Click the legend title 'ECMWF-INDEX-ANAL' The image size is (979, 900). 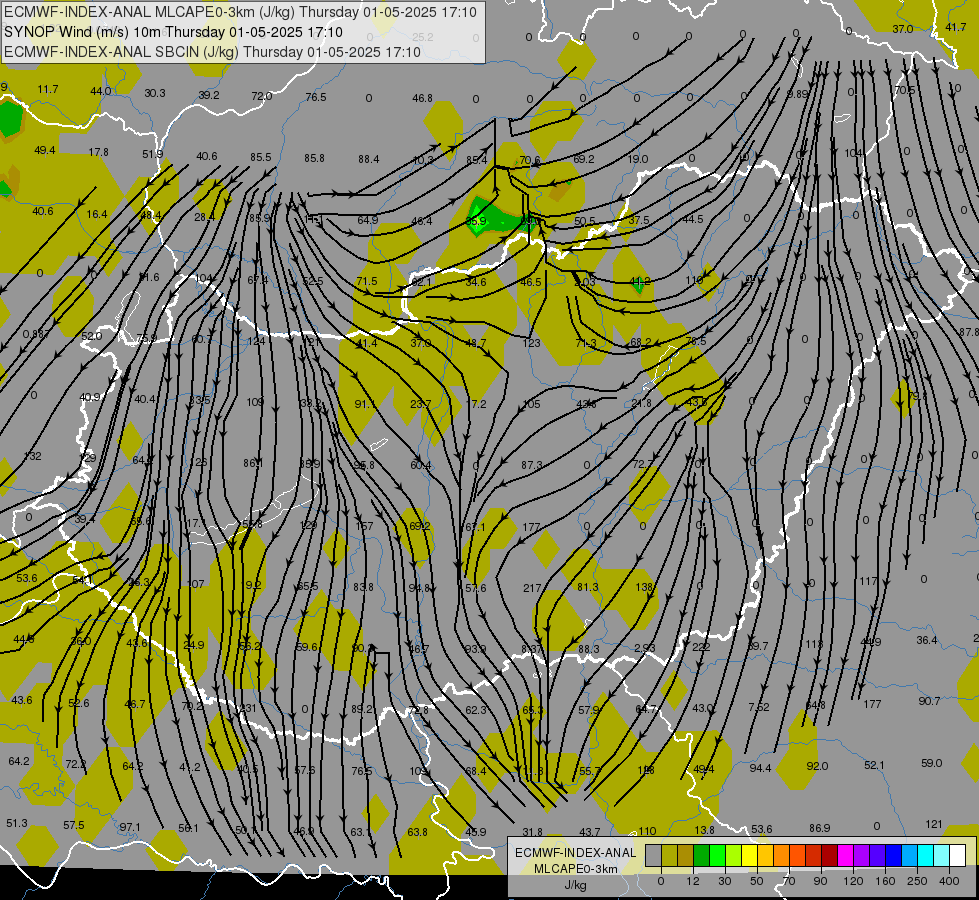pyautogui.click(x=576, y=853)
